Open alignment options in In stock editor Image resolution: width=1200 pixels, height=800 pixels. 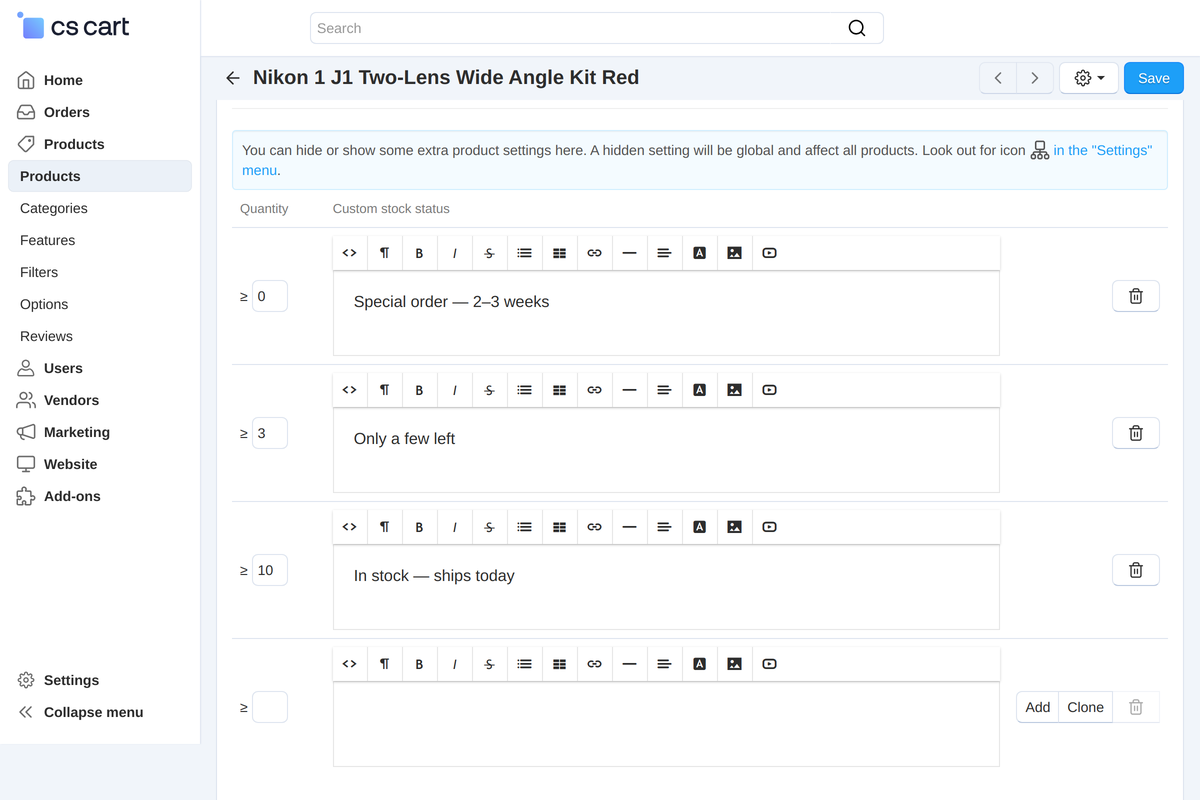[664, 527]
